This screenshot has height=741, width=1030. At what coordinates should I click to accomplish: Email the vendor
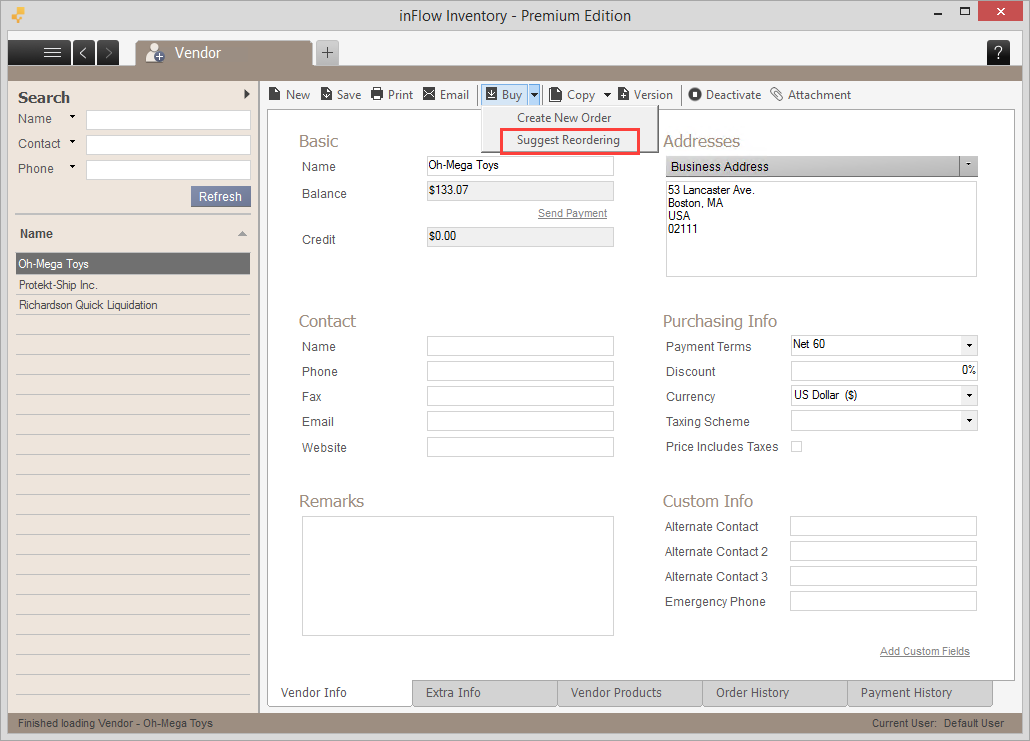446,95
